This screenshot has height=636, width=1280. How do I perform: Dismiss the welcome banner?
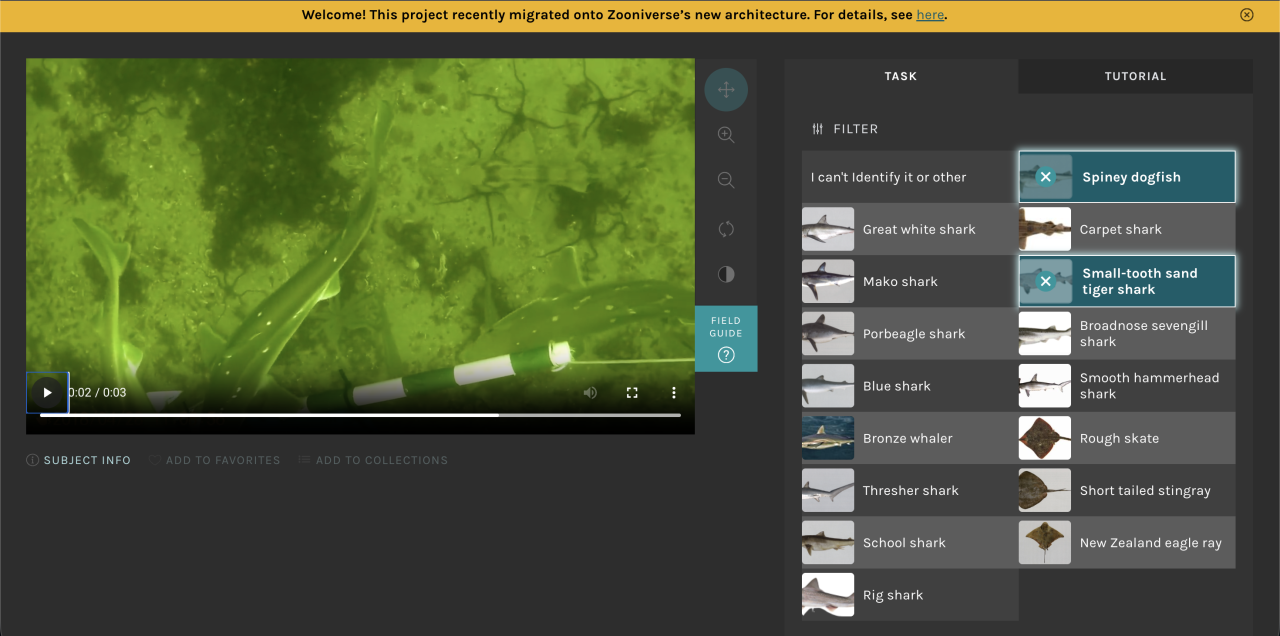pos(1246,15)
